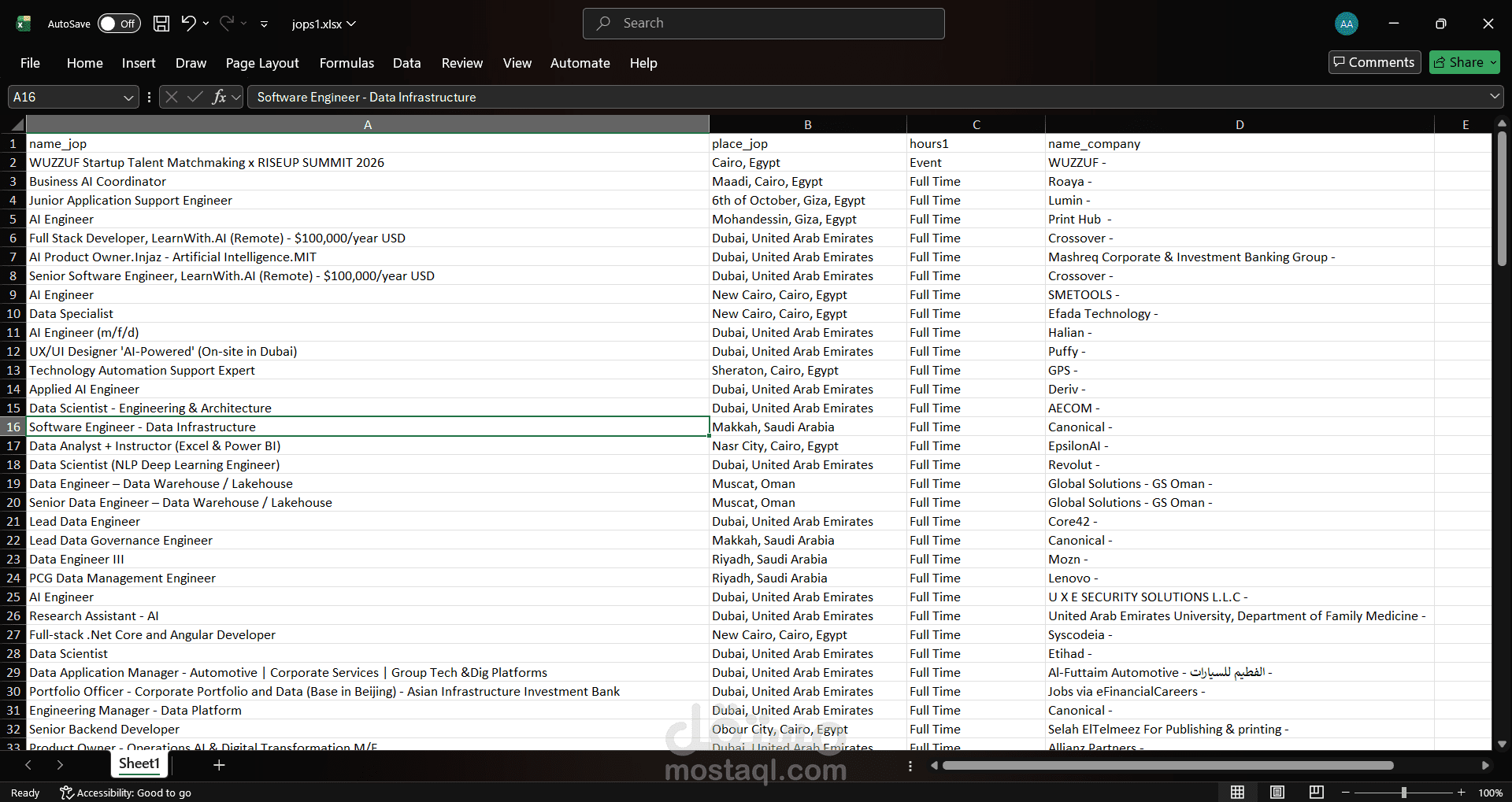Viewport: 1512px width, 802px height.
Task: Click the vertical scrollbar thumb
Action: pos(1502,198)
